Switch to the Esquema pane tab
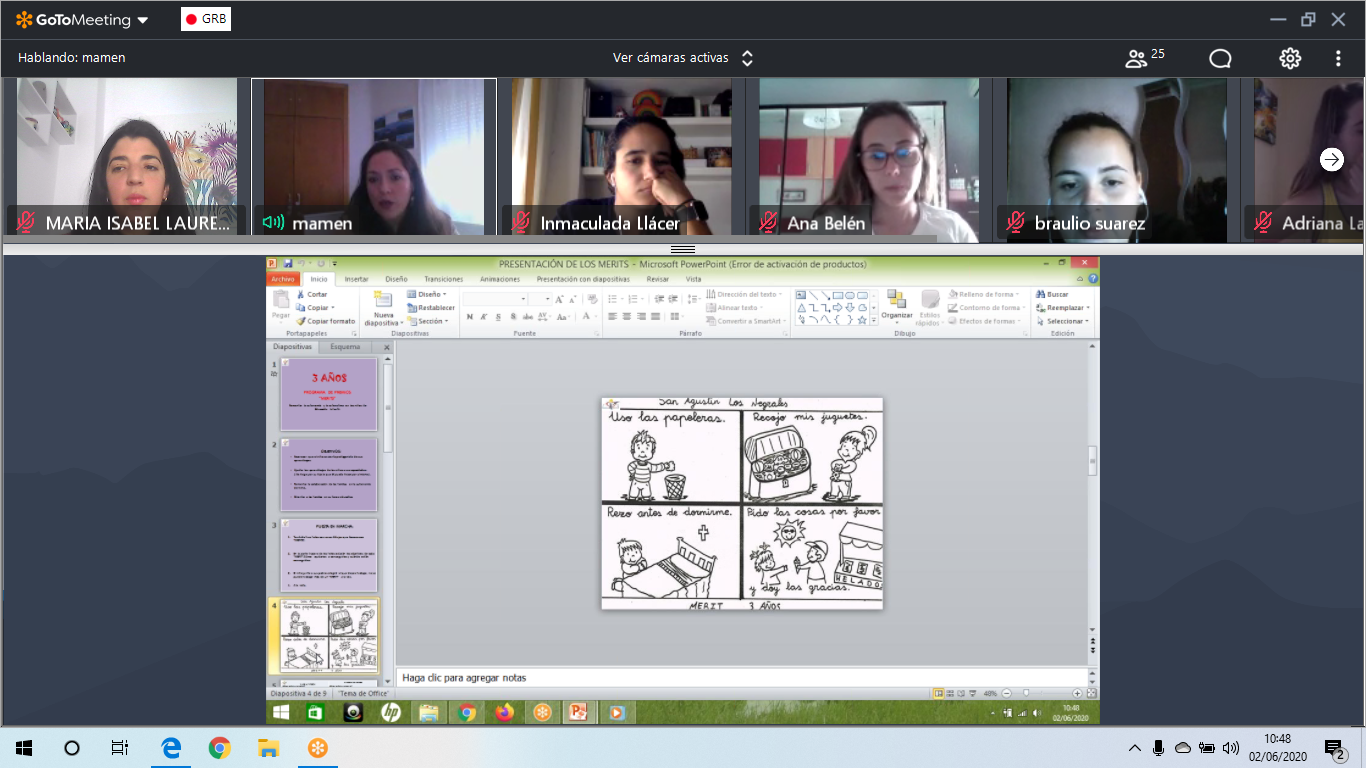The height and width of the screenshot is (768, 1366). [345, 347]
